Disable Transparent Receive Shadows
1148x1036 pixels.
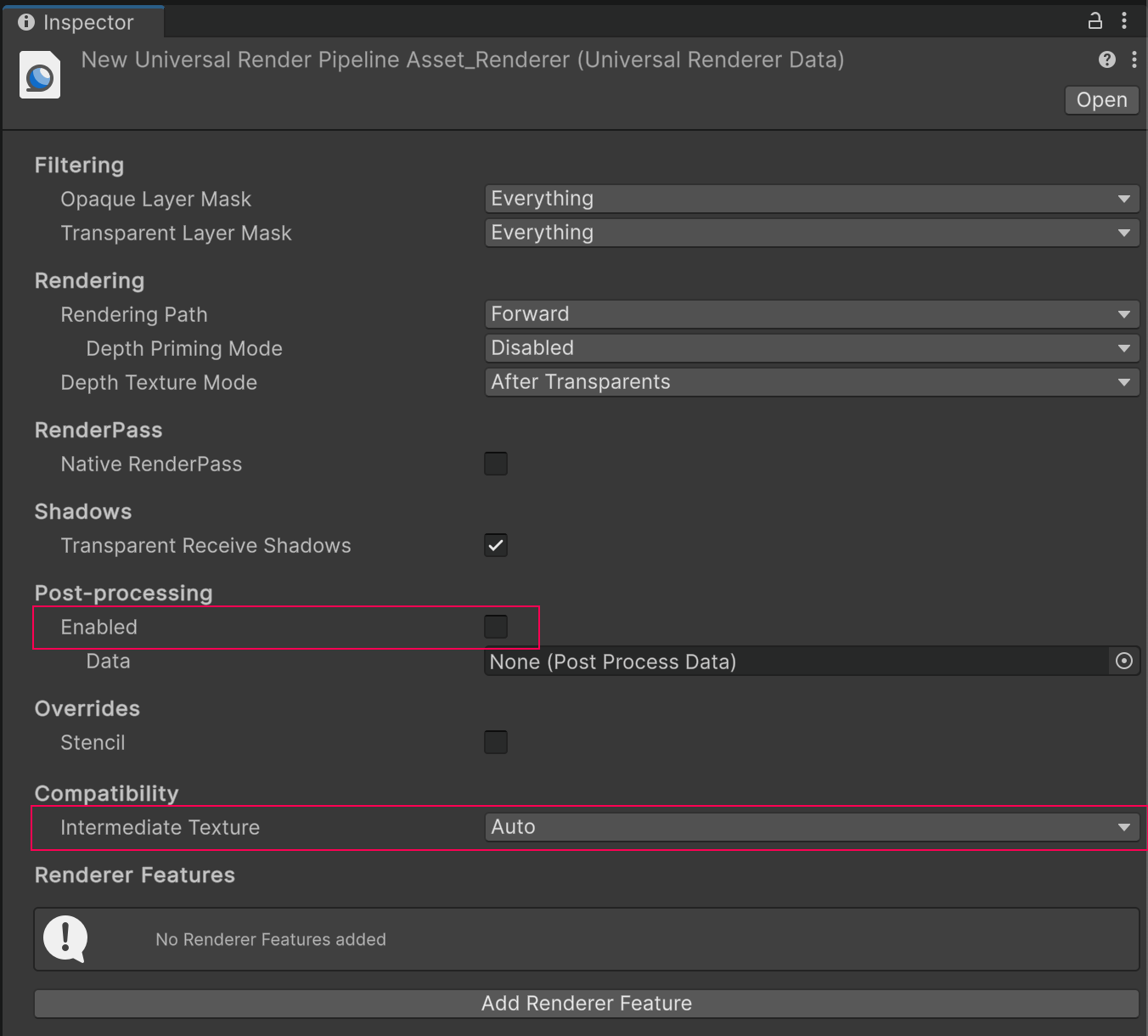point(496,545)
